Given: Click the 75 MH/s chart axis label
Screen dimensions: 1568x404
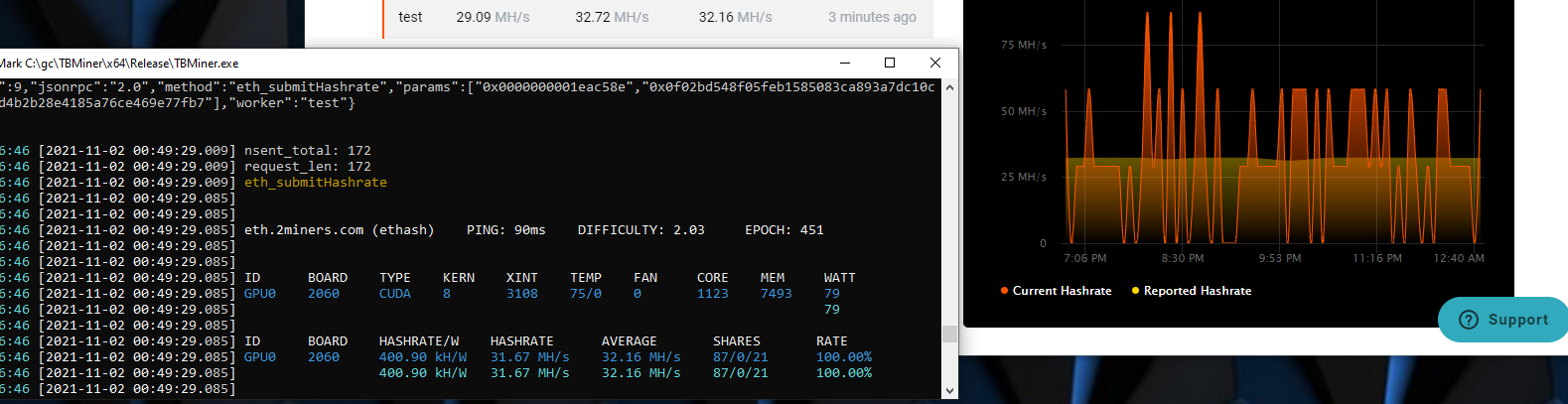Looking at the screenshot, I should coord(1024,45).
